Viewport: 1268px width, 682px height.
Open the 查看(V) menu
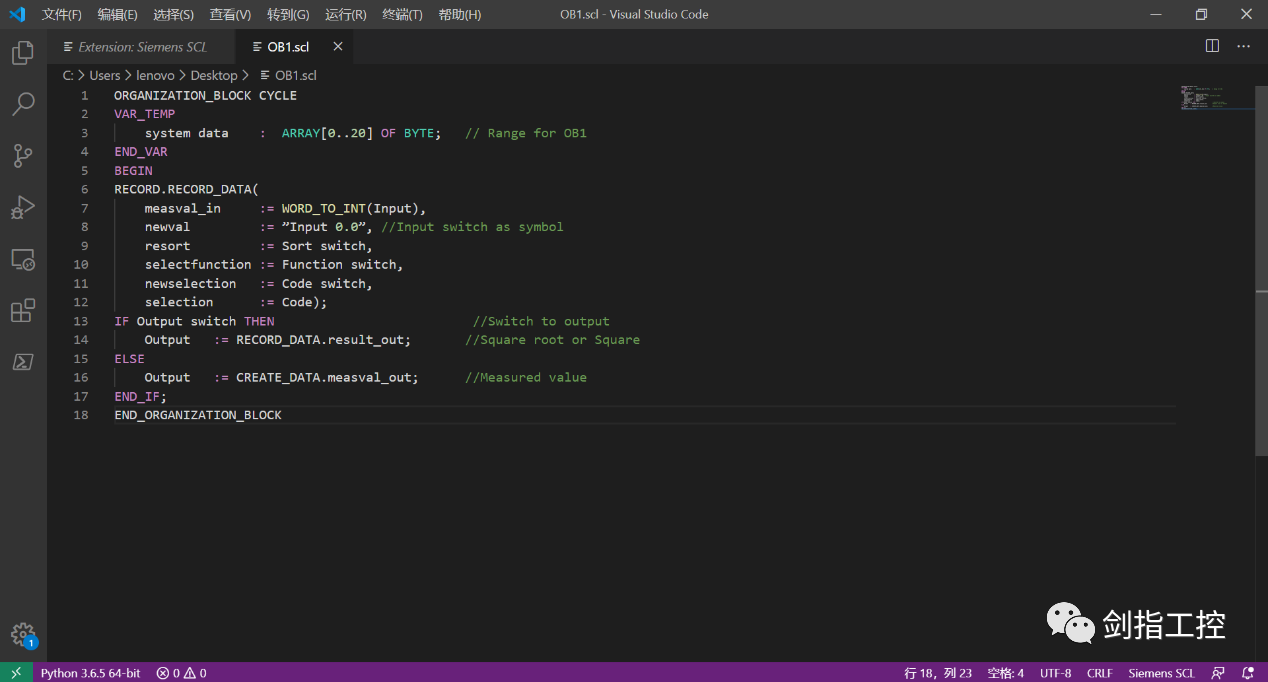pos(230,14)
